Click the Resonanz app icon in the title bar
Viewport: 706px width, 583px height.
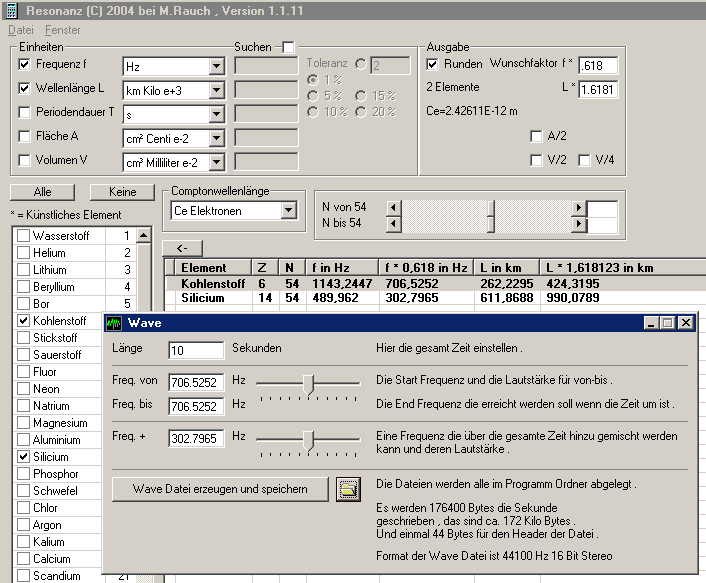pos(11,10)
